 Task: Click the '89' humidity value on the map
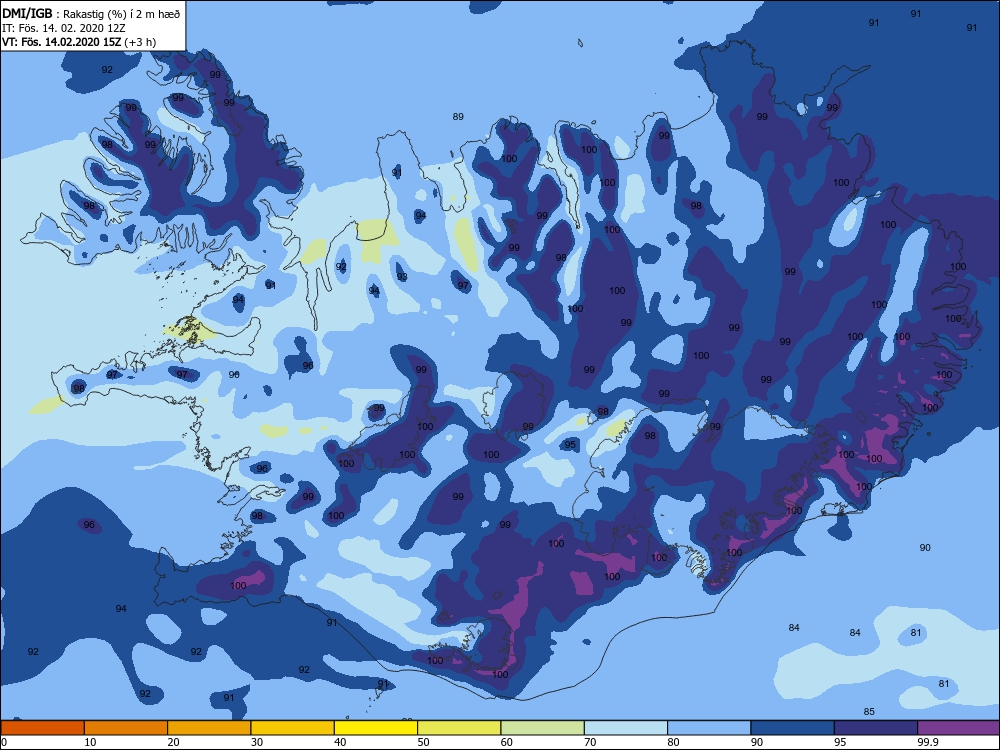pyautogui.click(x=458, y=117)
